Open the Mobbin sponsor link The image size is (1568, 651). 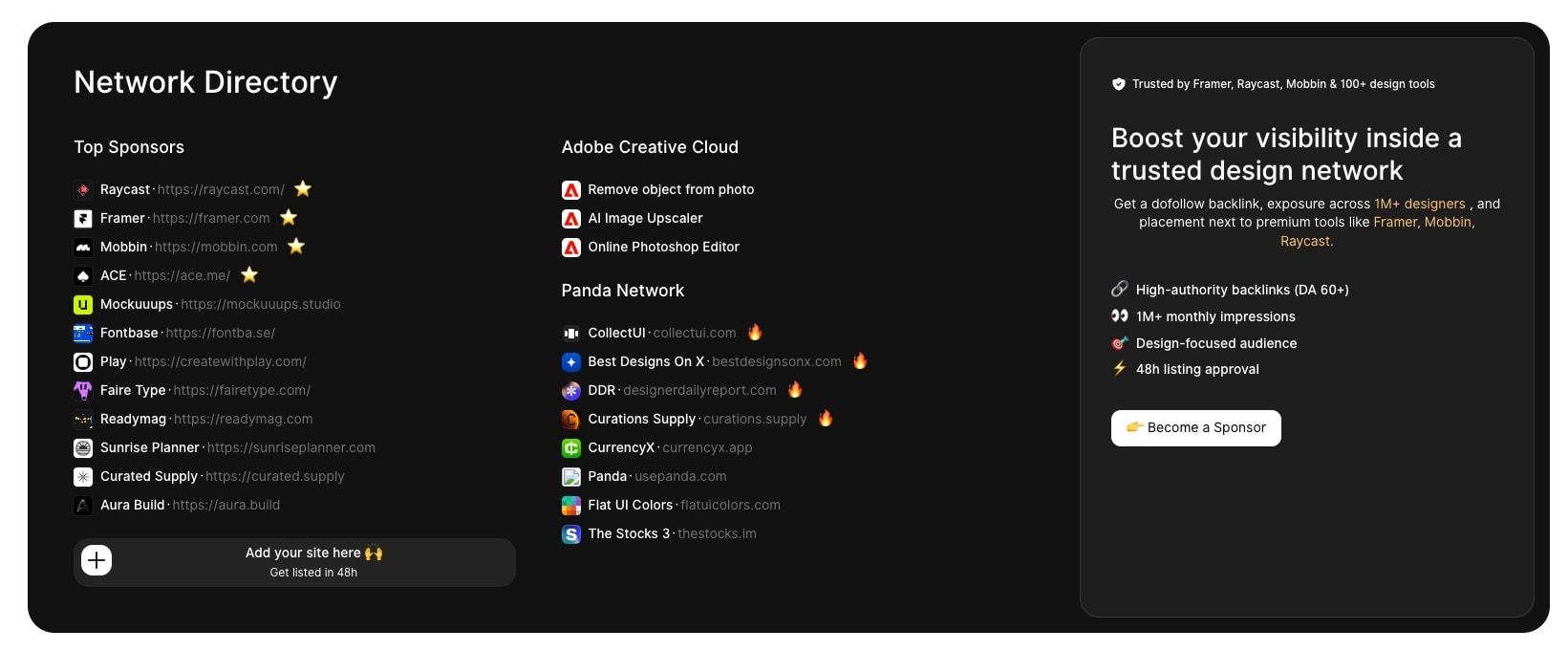189,247
